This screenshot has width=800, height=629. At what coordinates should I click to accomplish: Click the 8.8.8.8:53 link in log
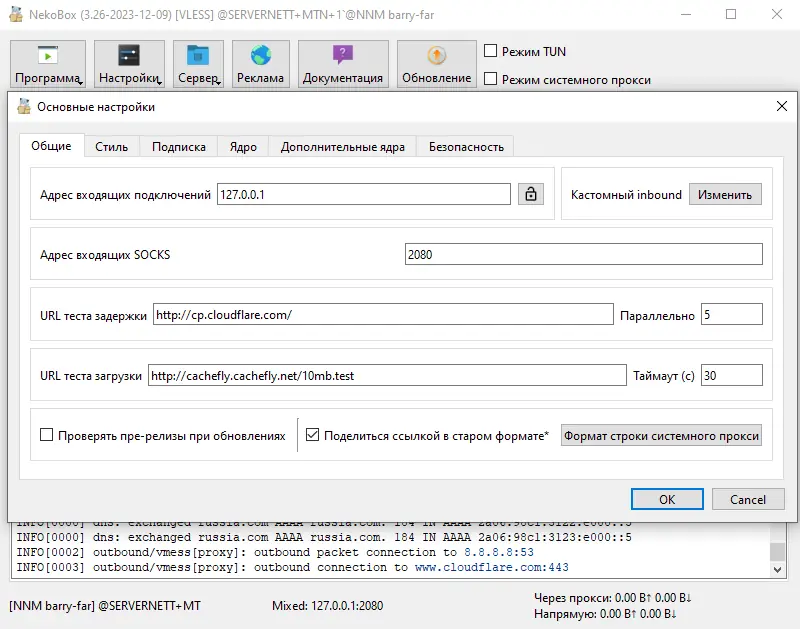pos(498,552)
